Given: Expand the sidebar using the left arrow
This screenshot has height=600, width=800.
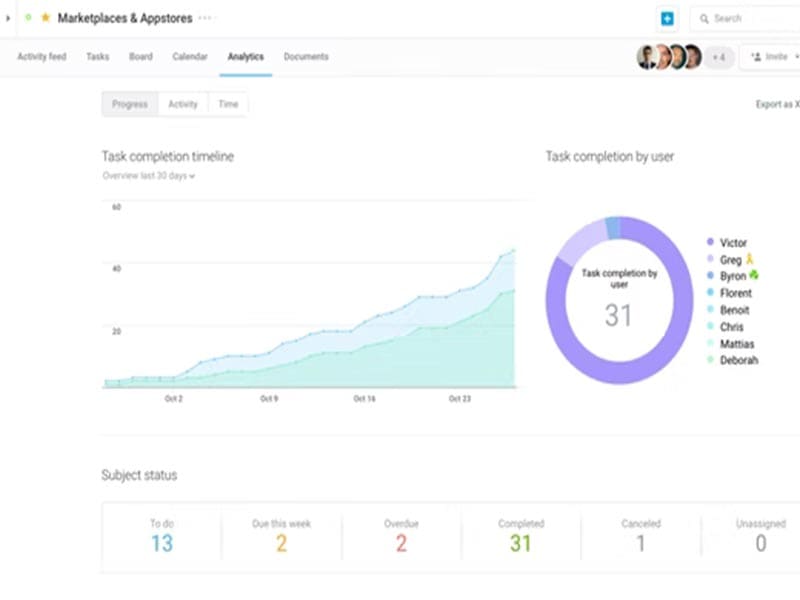Looking at the screenshot, I should [x=9, y=18].
